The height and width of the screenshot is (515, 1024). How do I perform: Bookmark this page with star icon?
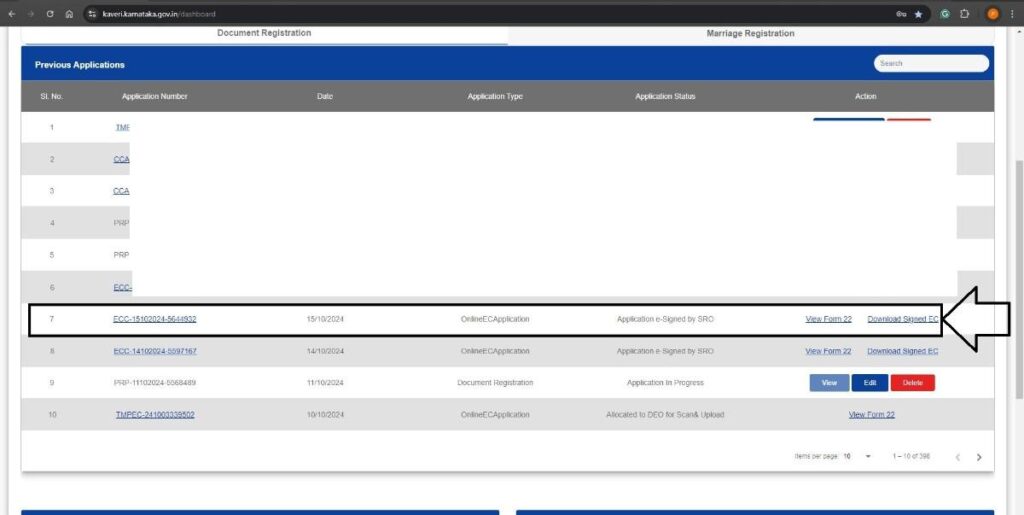(918, 14)
